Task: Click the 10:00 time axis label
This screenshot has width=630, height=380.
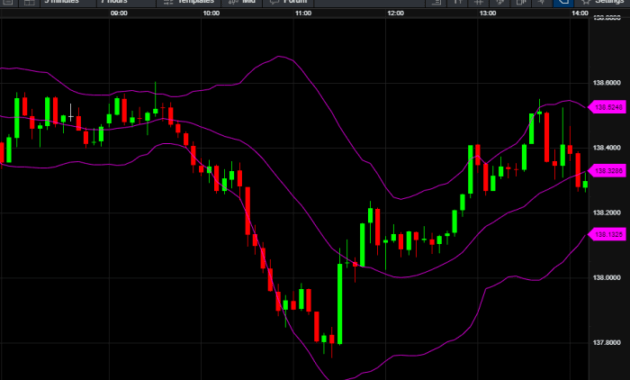Action: coord(211,13)
